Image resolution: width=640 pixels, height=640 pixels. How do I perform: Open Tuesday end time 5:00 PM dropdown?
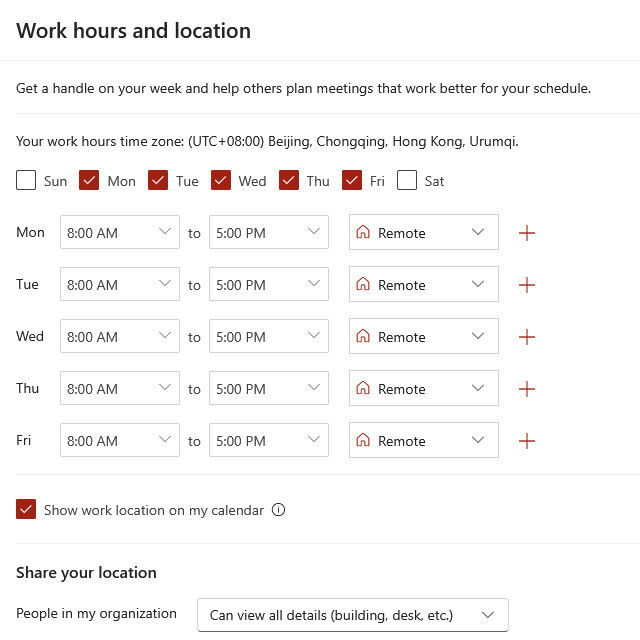point(269,285)
